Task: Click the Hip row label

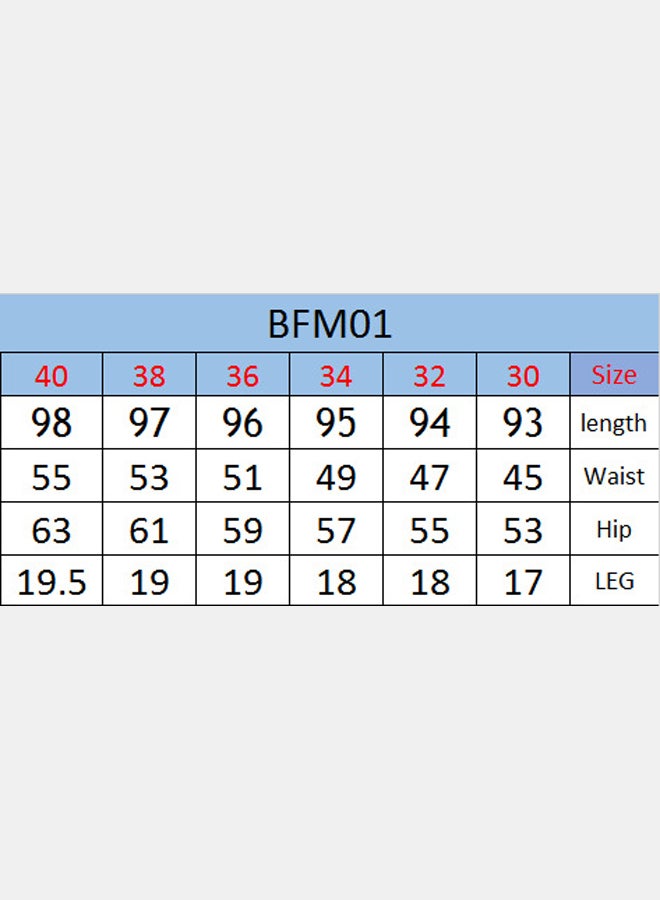Action: coord(613,529)
